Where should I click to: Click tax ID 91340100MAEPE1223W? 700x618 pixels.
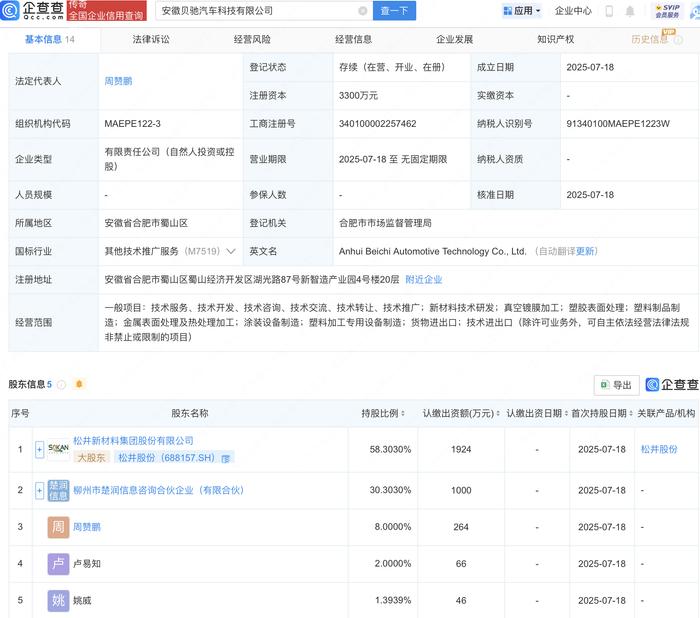pyautogui.click(x=618, y=124)
